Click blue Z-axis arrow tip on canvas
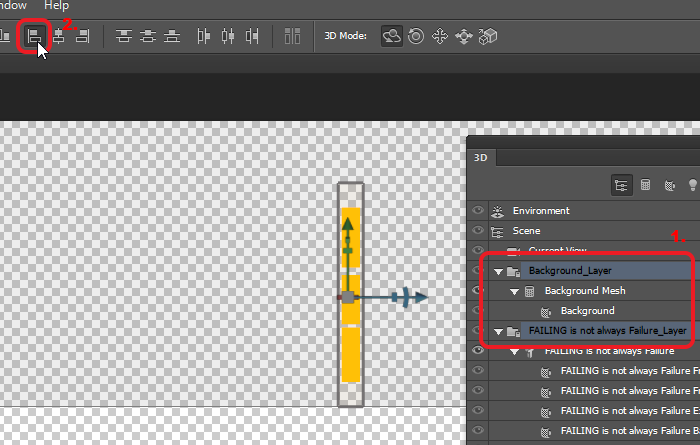 click(x=421, y=297)
